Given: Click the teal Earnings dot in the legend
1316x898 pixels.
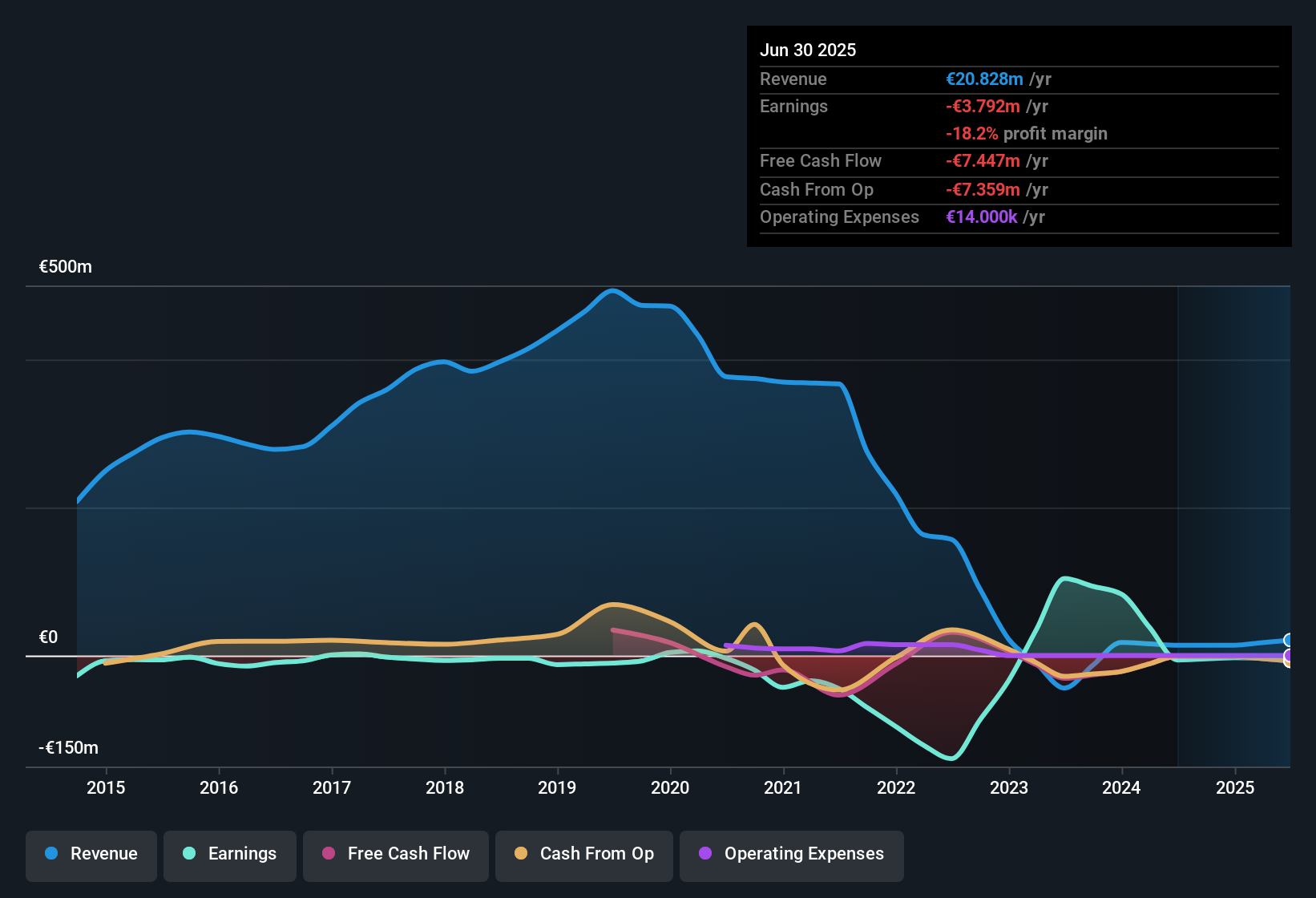Looking at the screenshot, I should point(188,854).
